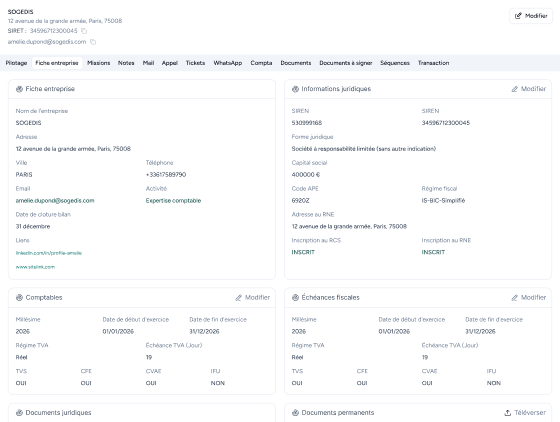Click the SOGEDIS title in the header
The image size is (560, 422).
[20, 12]
